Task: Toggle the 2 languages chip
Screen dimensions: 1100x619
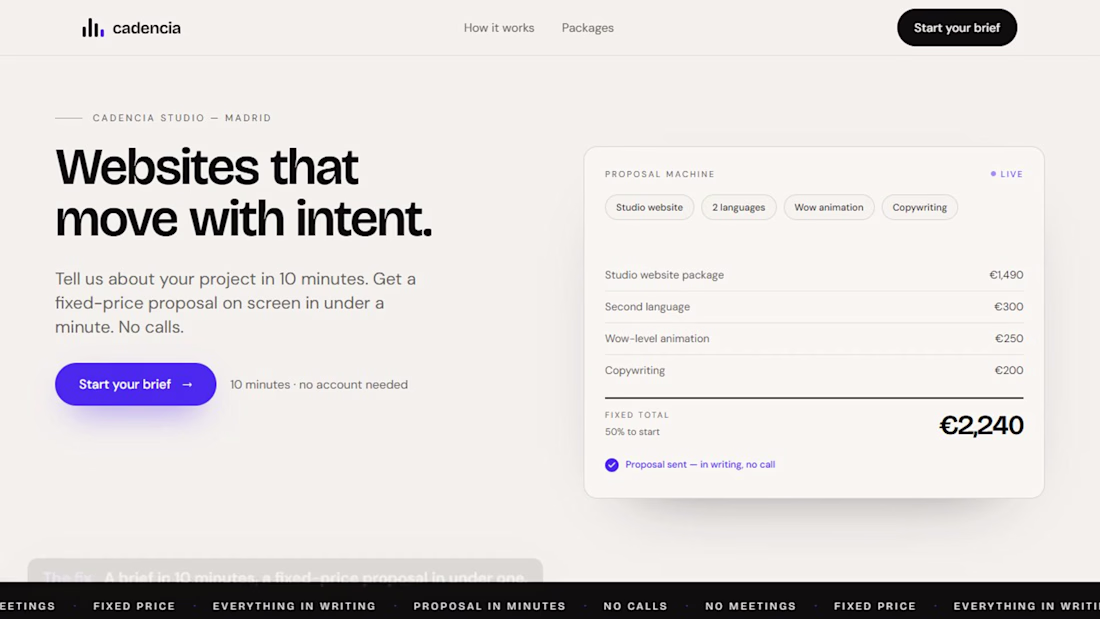Action: coord(739,207)
